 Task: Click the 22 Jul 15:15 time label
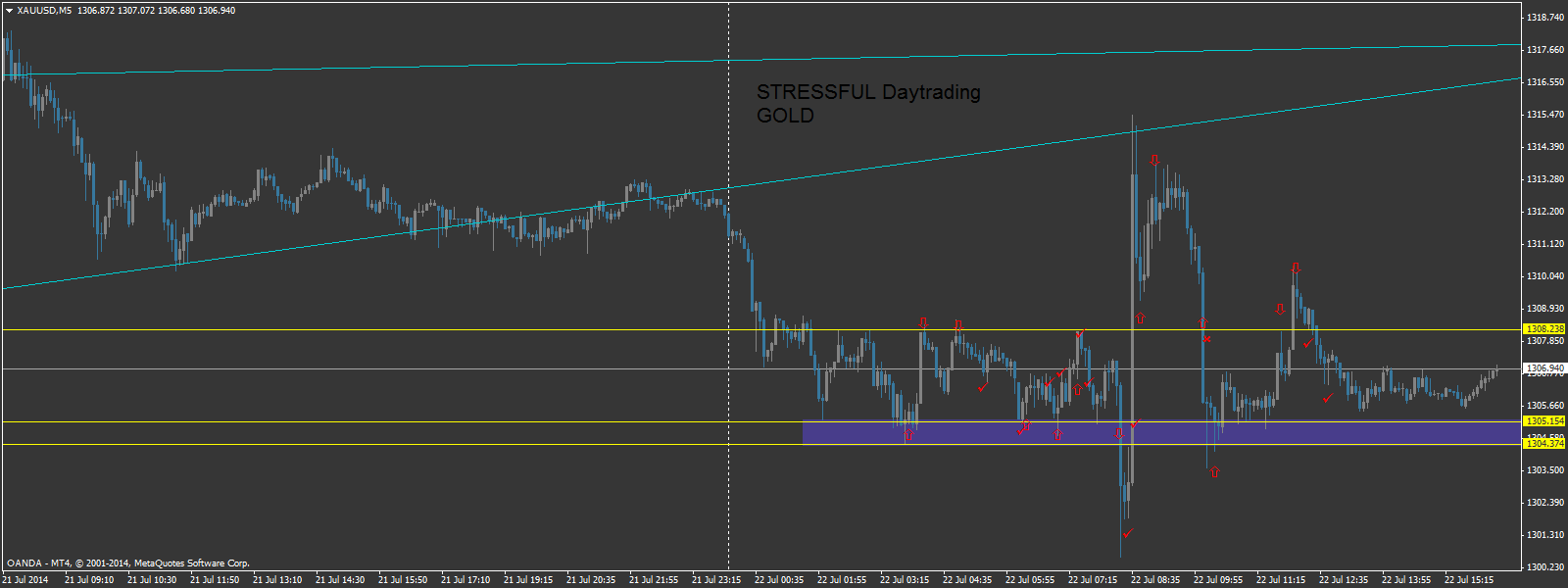(x=1469, y=580)
